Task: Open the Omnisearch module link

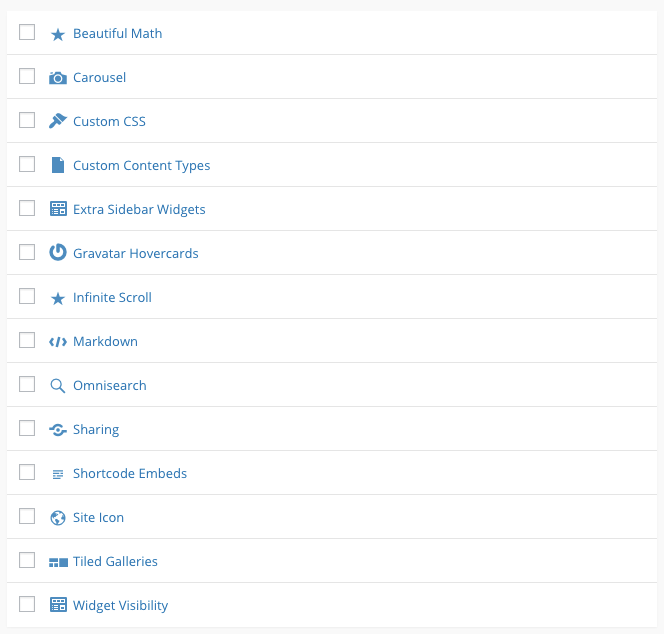Action: pos(110,385)
